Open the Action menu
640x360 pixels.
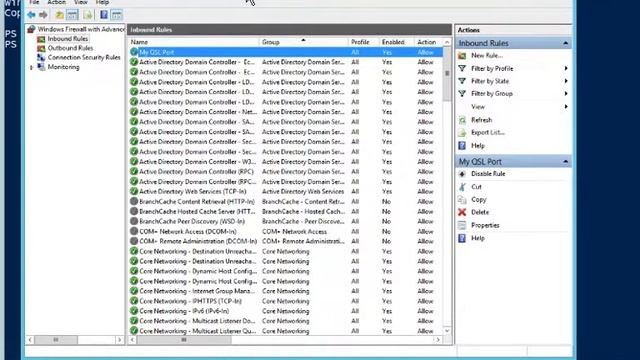click(x=56, y=2)
